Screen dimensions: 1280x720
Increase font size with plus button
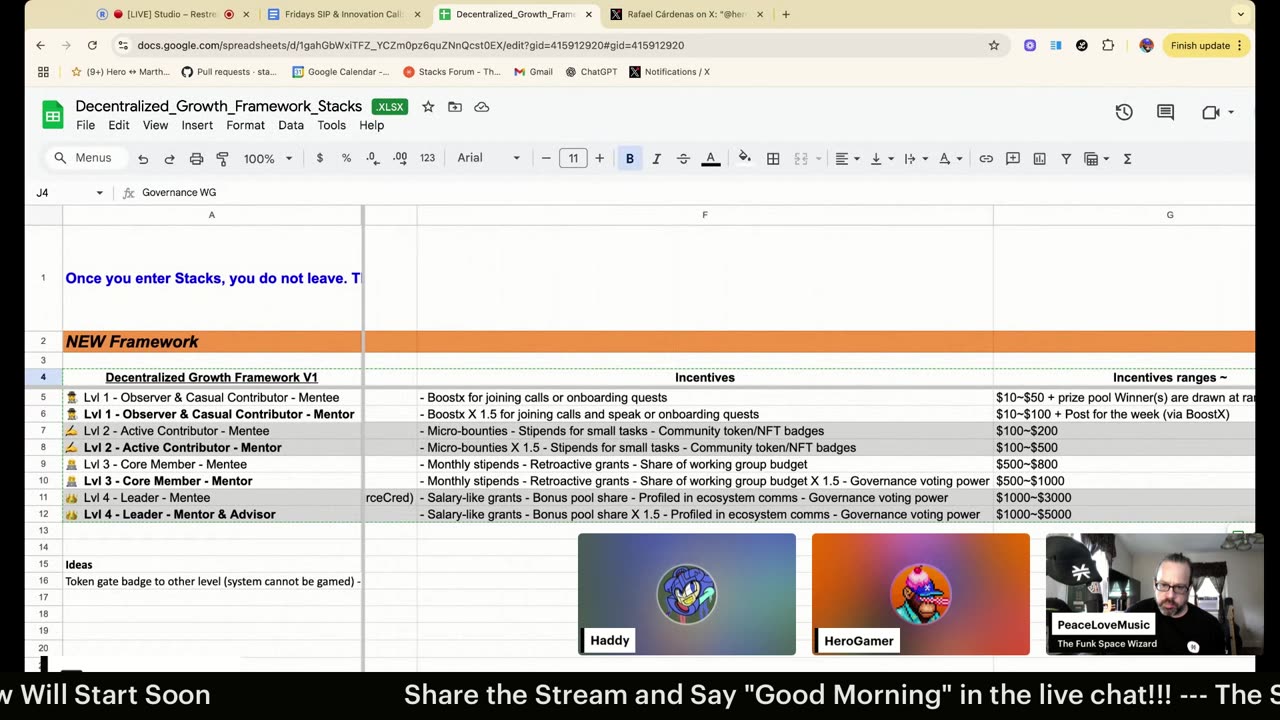click(599, 158)
